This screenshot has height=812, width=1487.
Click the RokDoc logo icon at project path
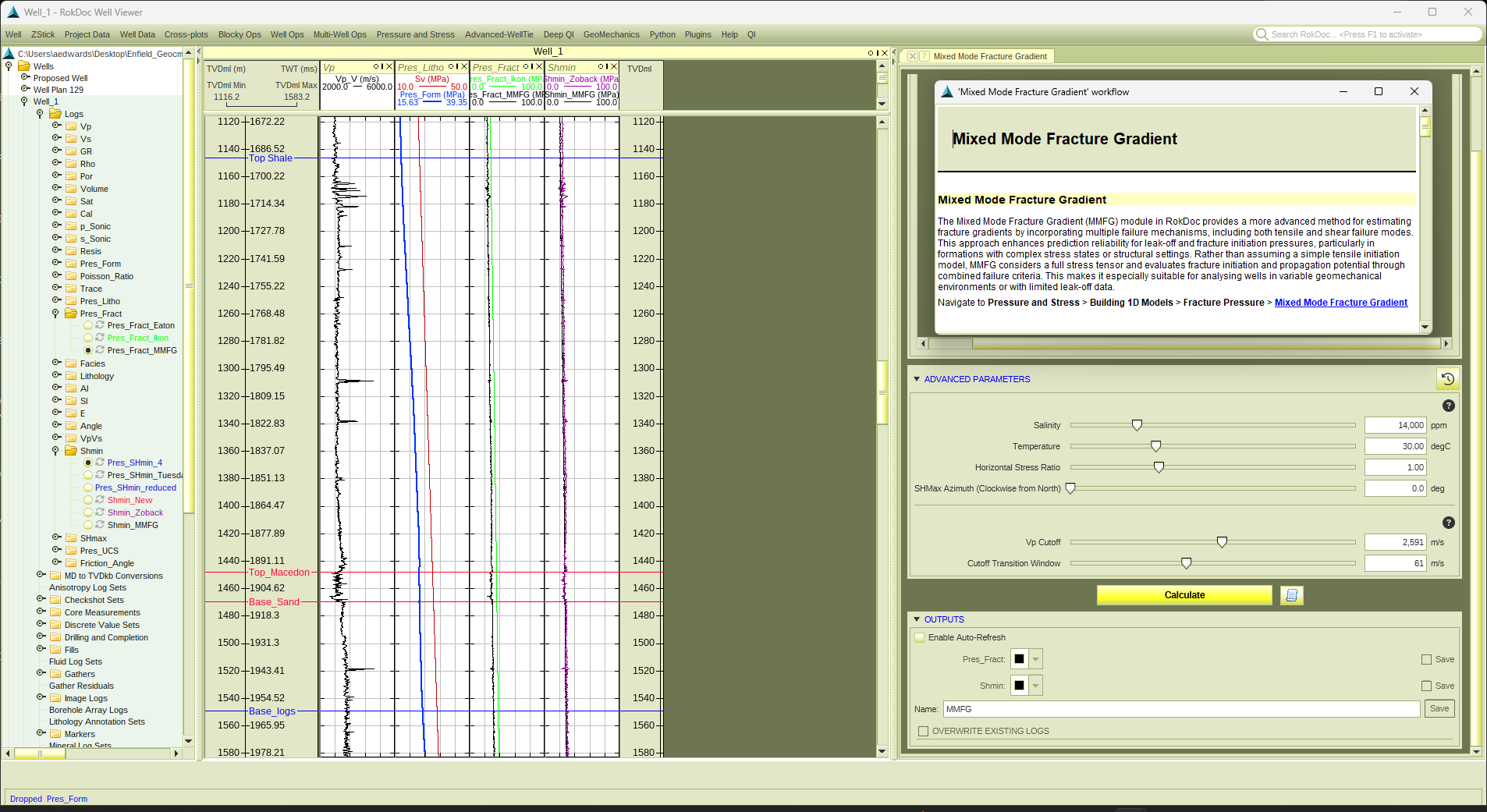9,54
